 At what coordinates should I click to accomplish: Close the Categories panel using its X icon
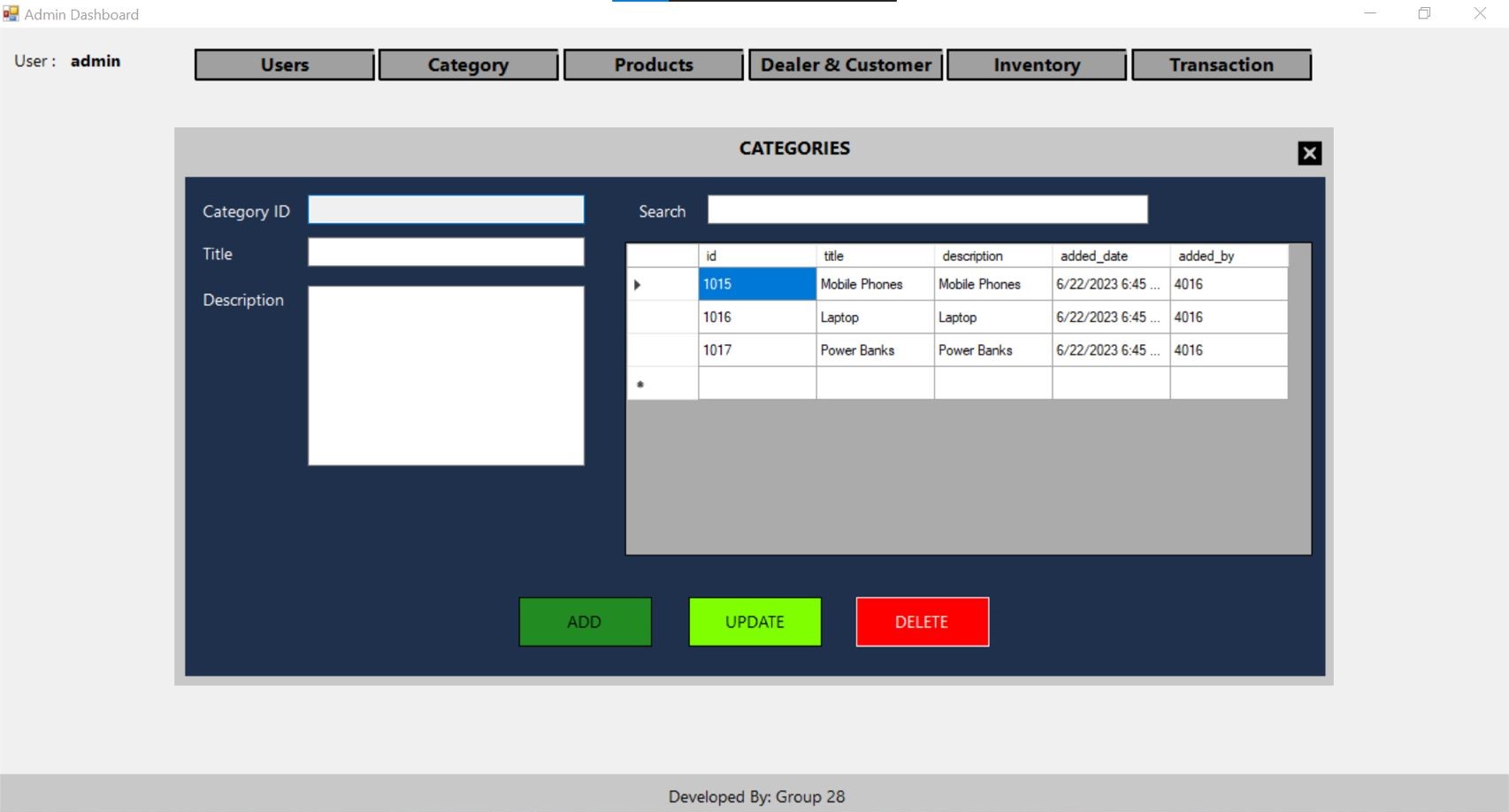click(1309, 152)
